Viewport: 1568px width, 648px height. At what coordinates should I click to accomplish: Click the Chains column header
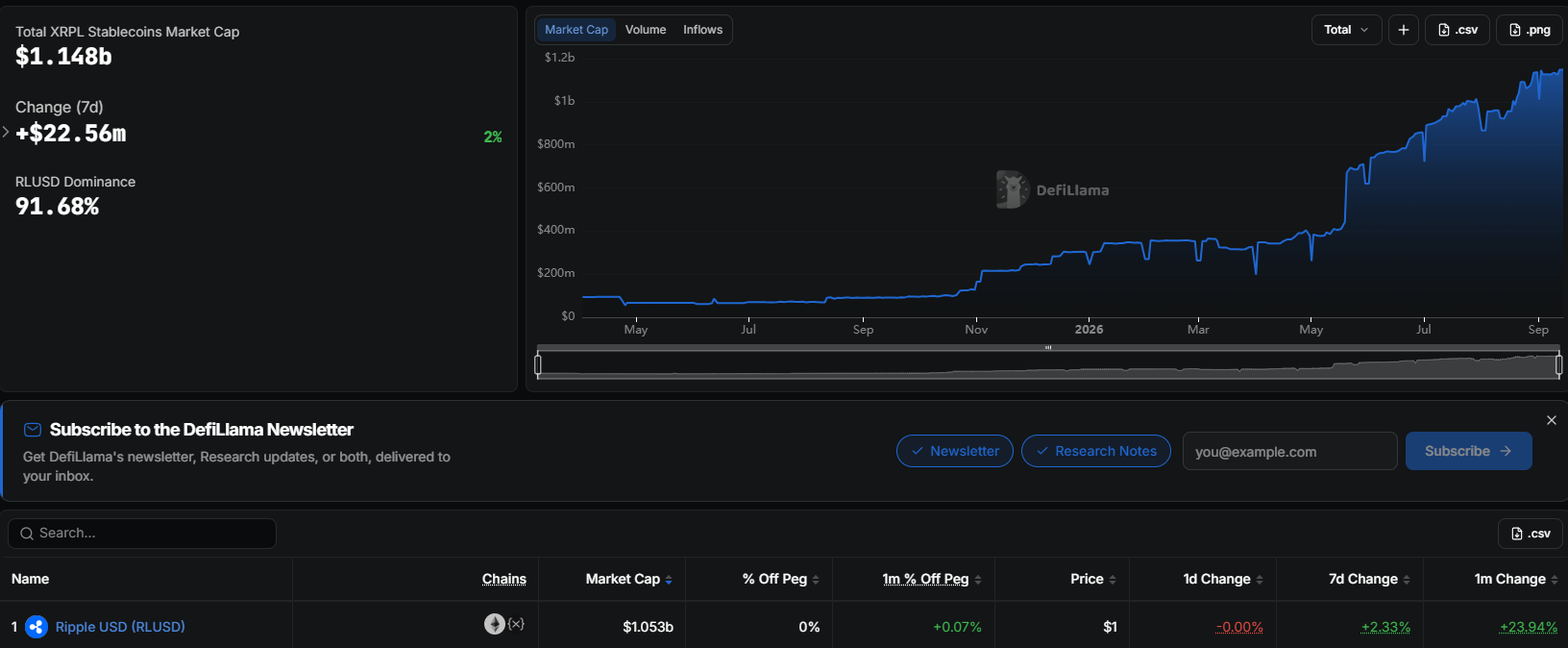504,579
